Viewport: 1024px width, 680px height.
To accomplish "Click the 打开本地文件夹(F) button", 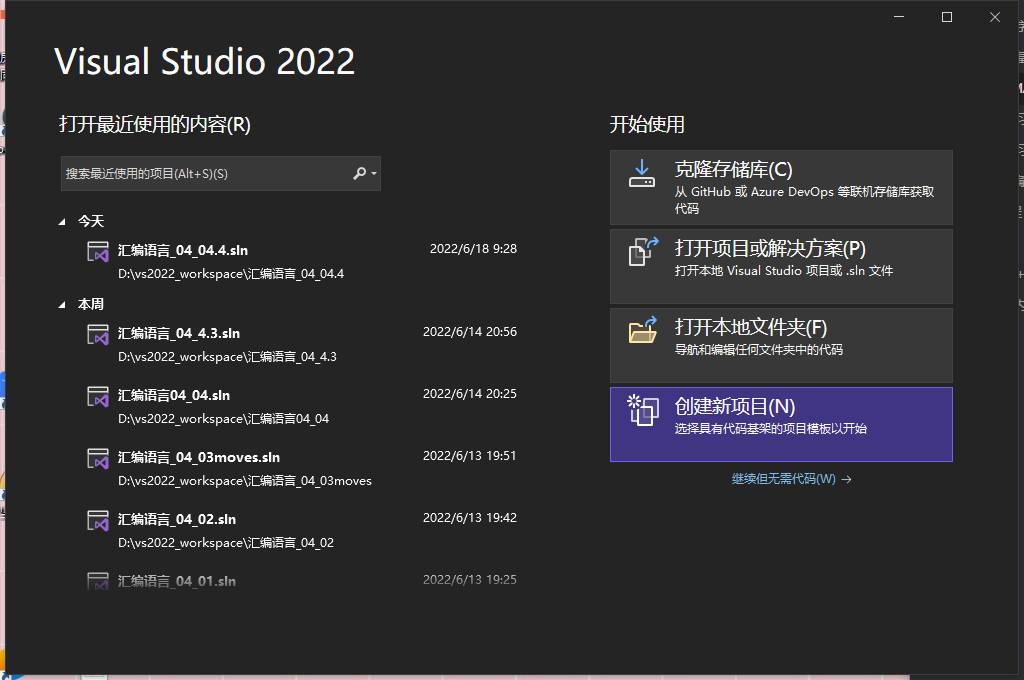I will point(780,343).
